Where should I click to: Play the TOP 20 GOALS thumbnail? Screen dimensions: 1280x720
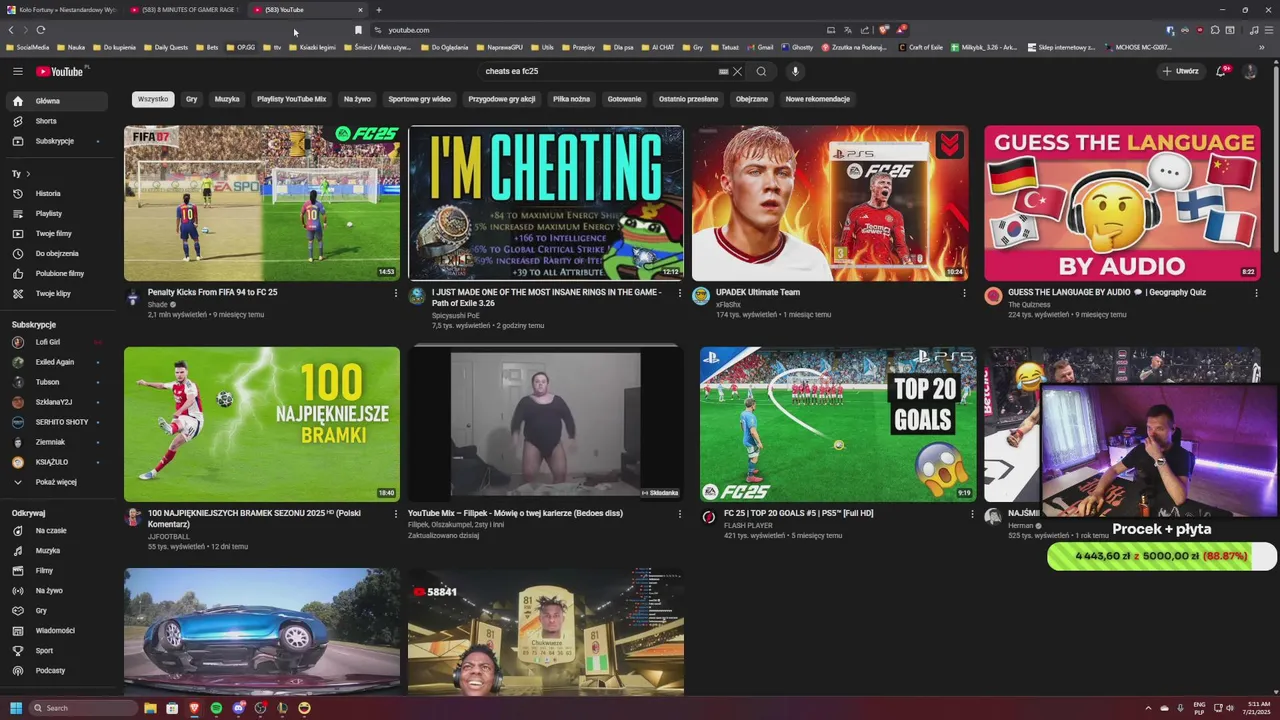tap(838, 424)
